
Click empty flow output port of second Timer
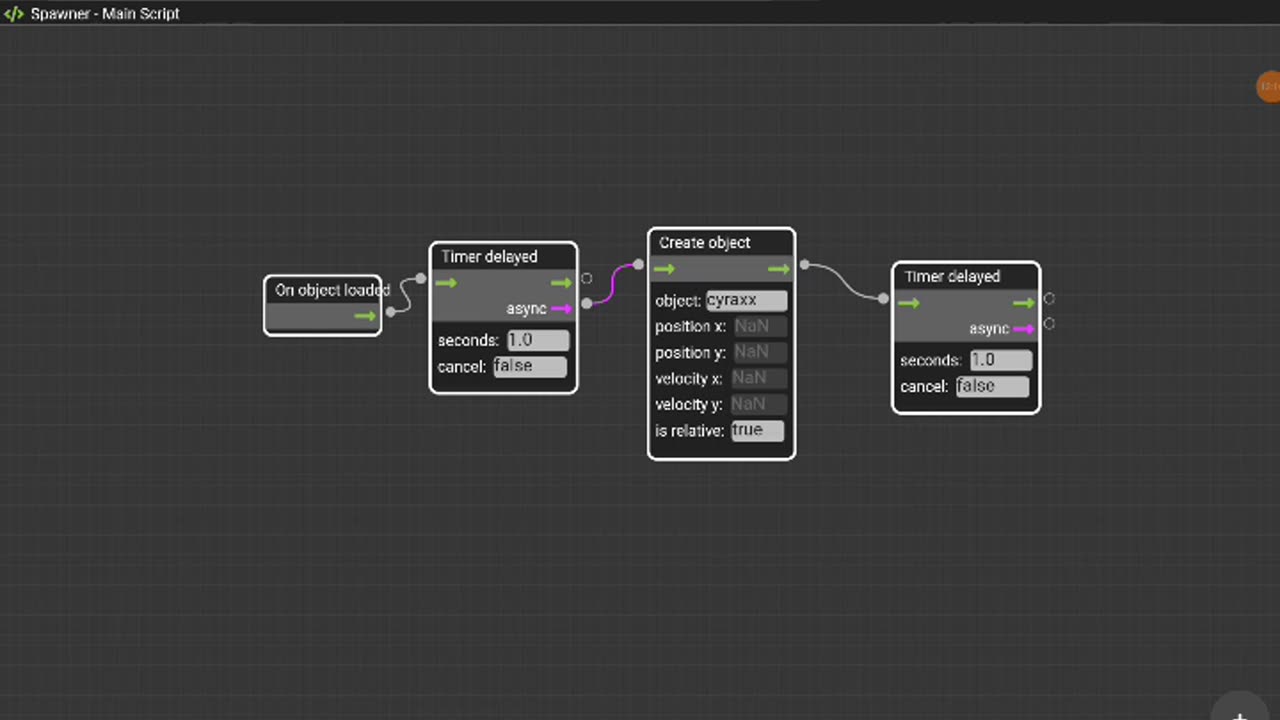1049,299
